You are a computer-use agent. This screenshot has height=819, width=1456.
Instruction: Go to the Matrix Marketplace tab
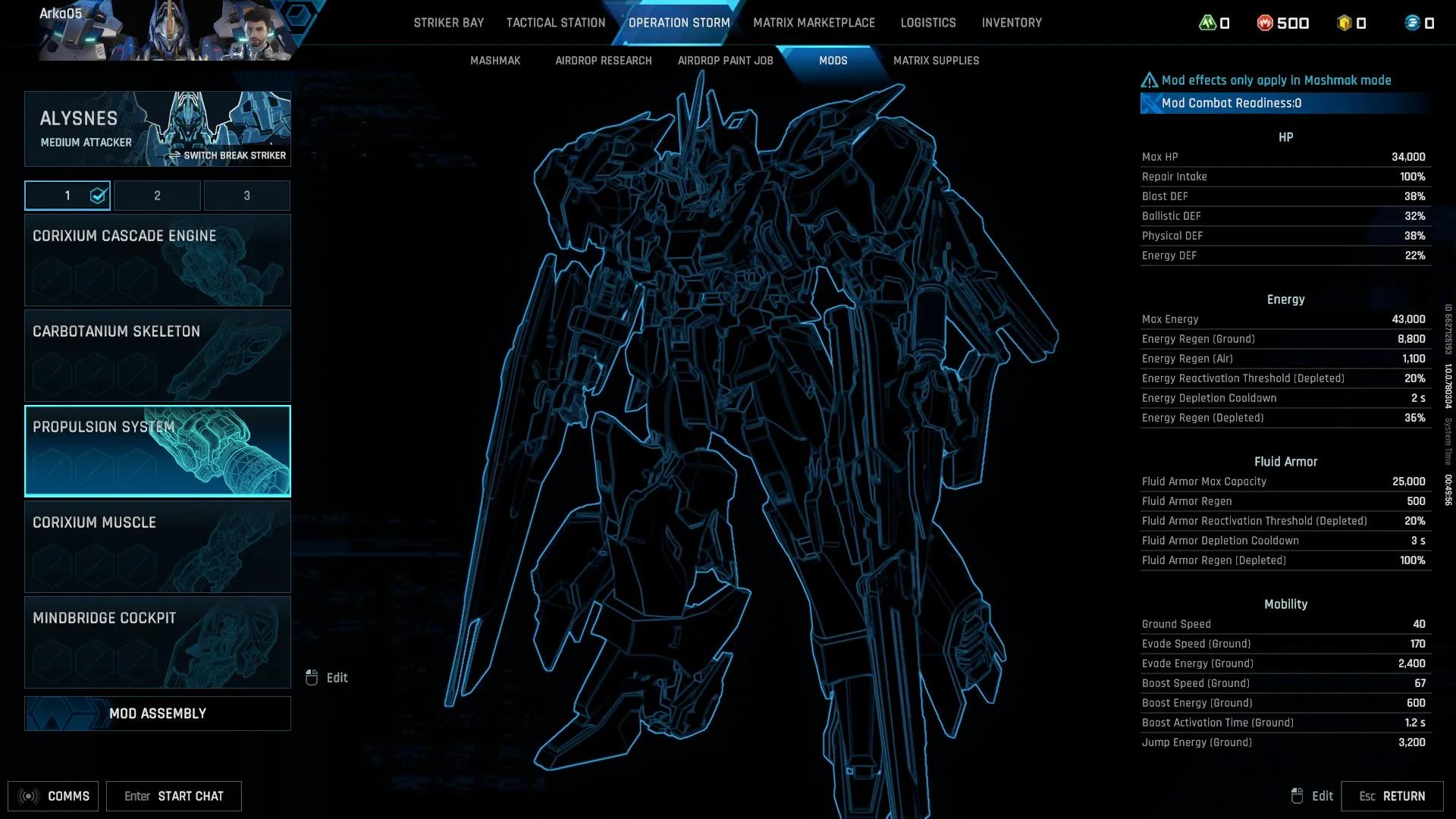pyautogui.click(x=814, y=23)
